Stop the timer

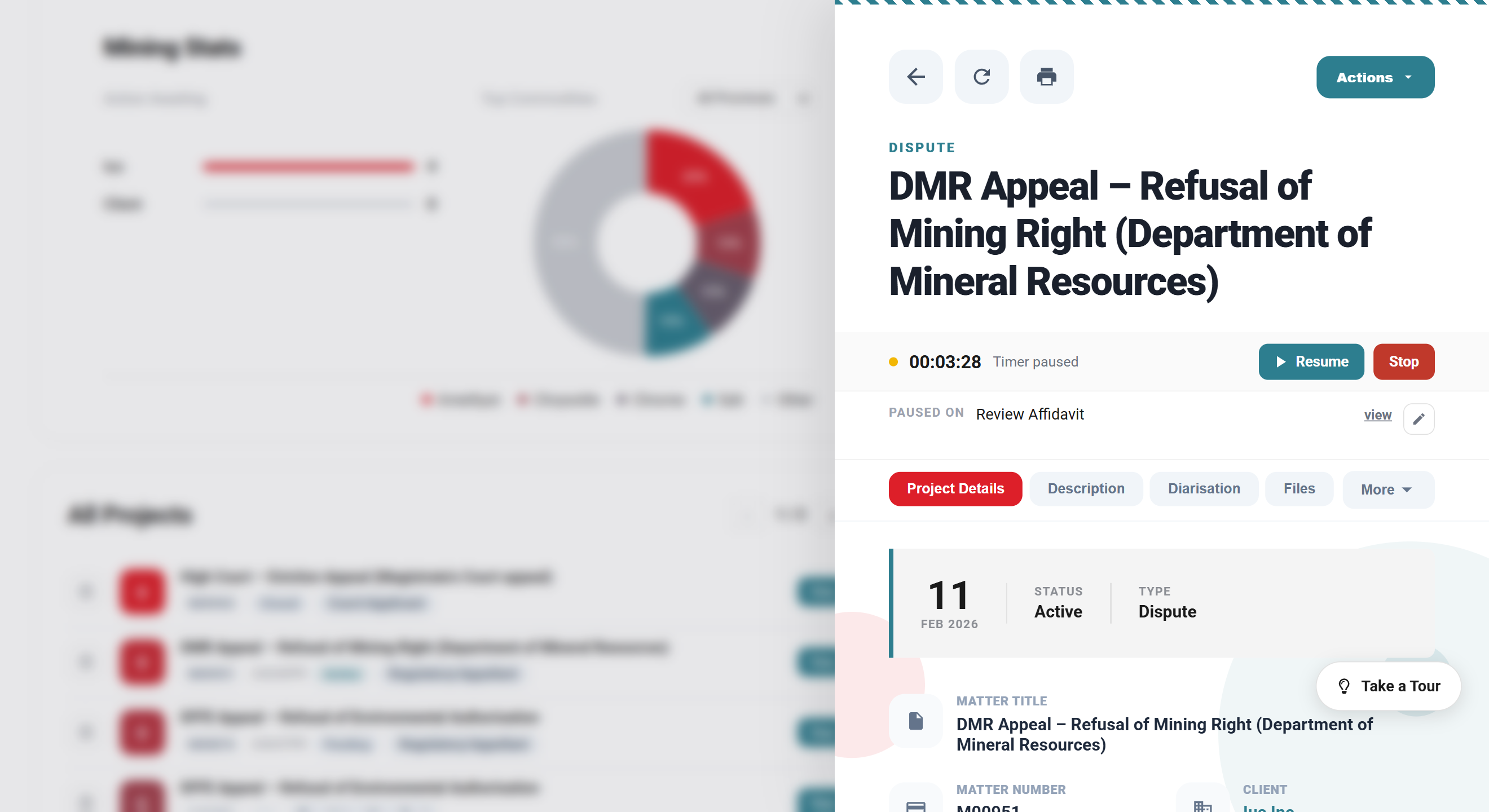(1403, 362)
